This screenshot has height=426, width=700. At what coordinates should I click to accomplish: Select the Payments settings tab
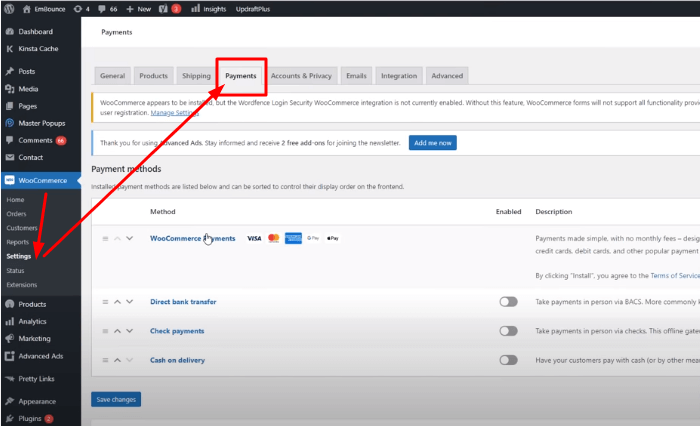pos(241,76)
